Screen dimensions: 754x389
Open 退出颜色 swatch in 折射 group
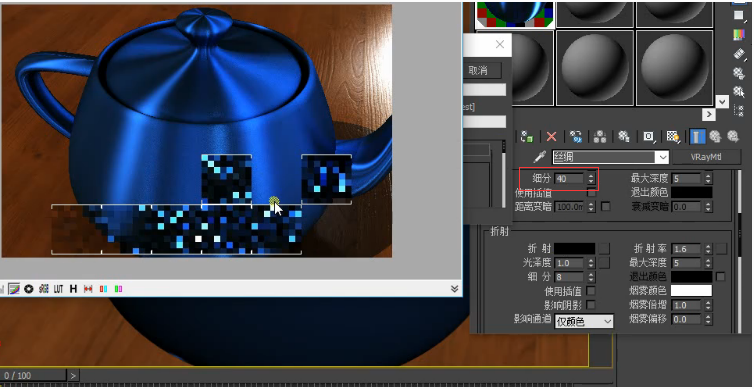[x=691, y=276]
